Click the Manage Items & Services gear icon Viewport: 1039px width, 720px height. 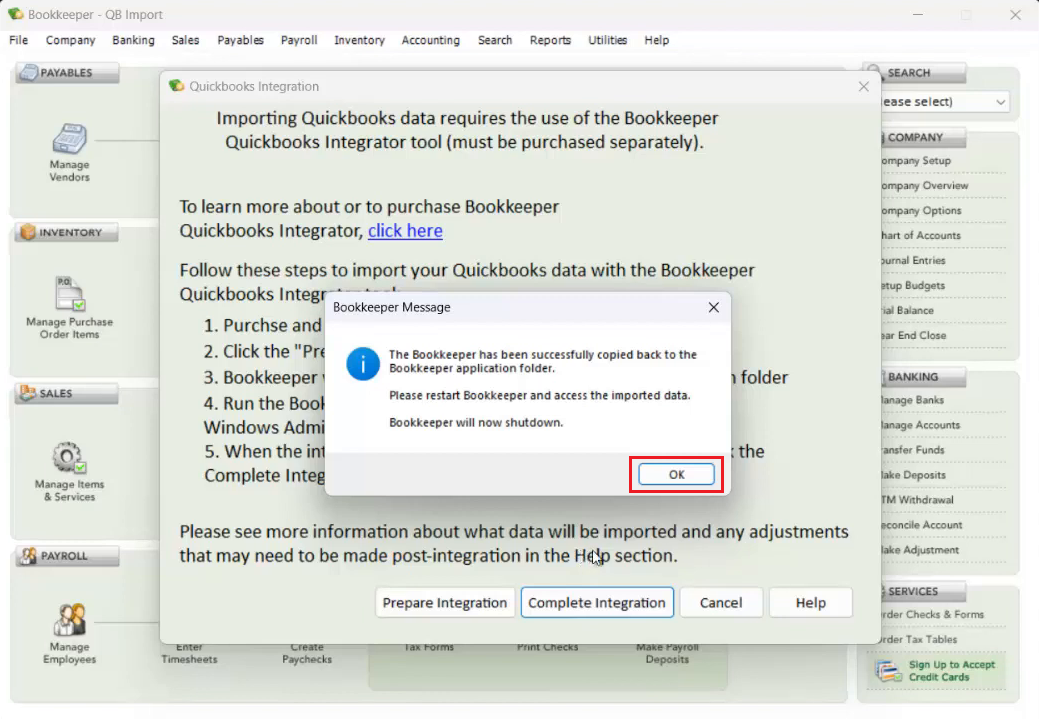click(69, 458)
